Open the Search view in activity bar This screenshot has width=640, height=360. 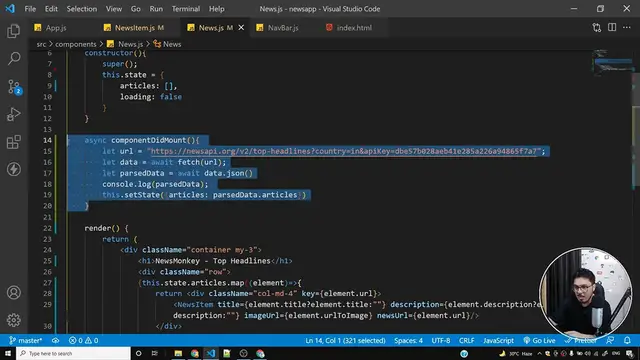tap(13, 58)
